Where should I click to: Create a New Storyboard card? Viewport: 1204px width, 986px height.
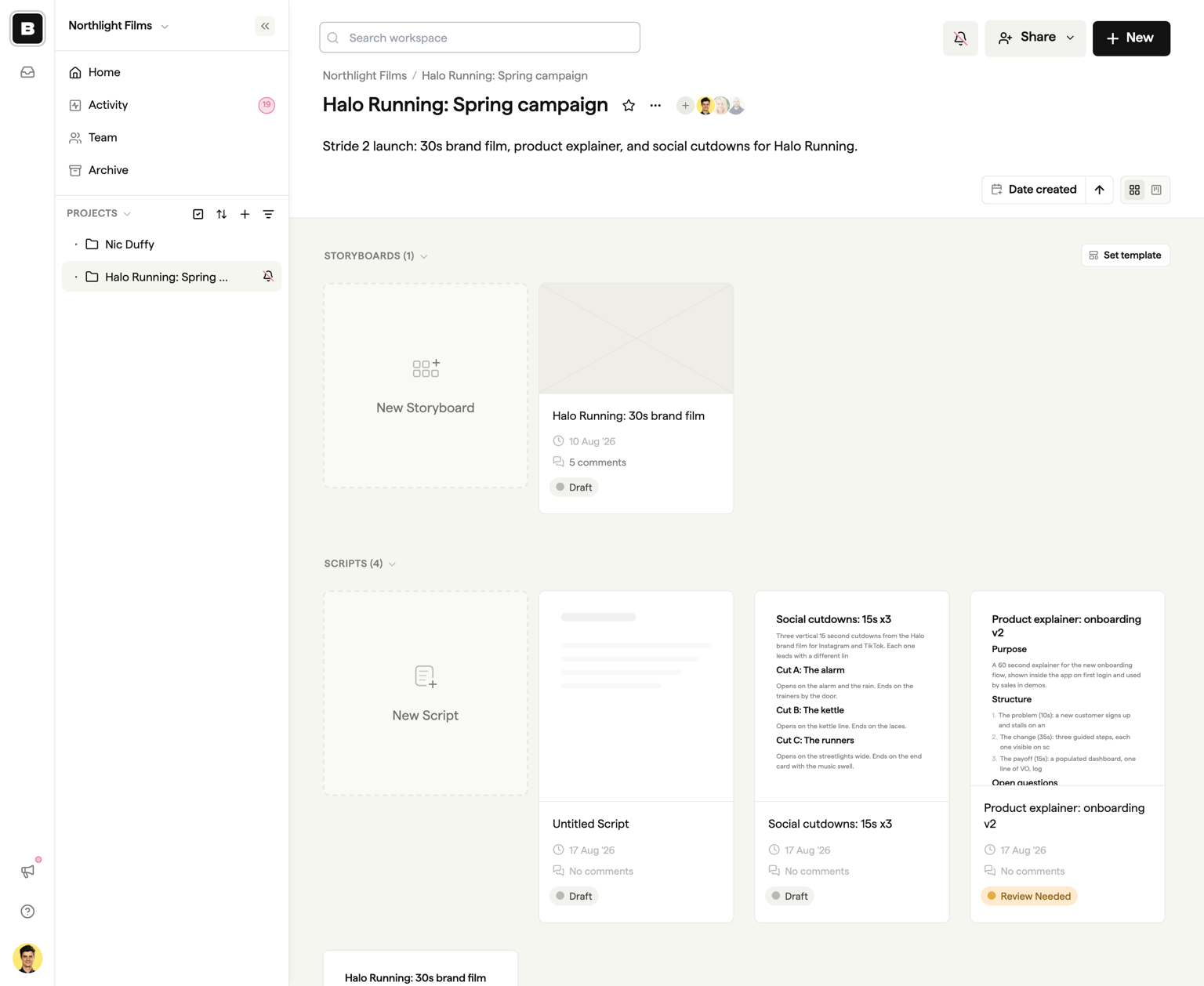(x=426, y=386)
